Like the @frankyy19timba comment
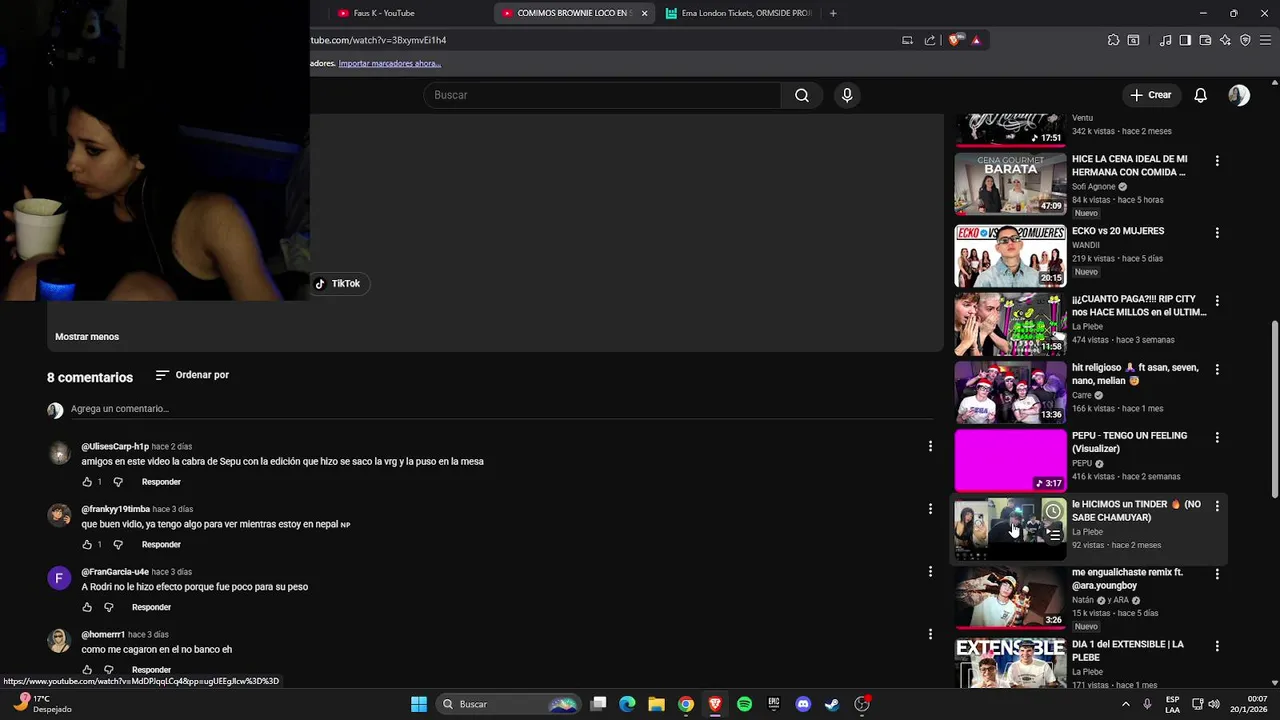Image resolution: width=1280 pixels, height=720 pixels. tap(87, 545)
